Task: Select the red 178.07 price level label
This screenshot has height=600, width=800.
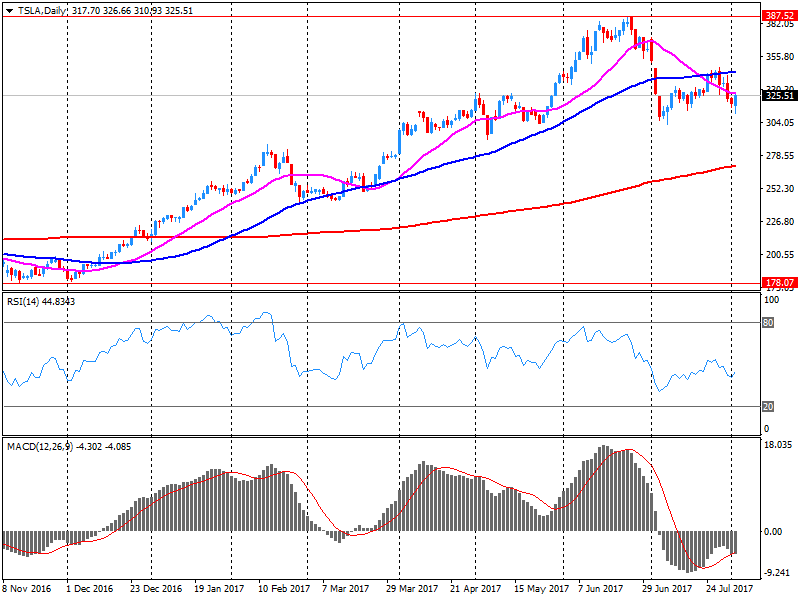Action: [780, 282]
